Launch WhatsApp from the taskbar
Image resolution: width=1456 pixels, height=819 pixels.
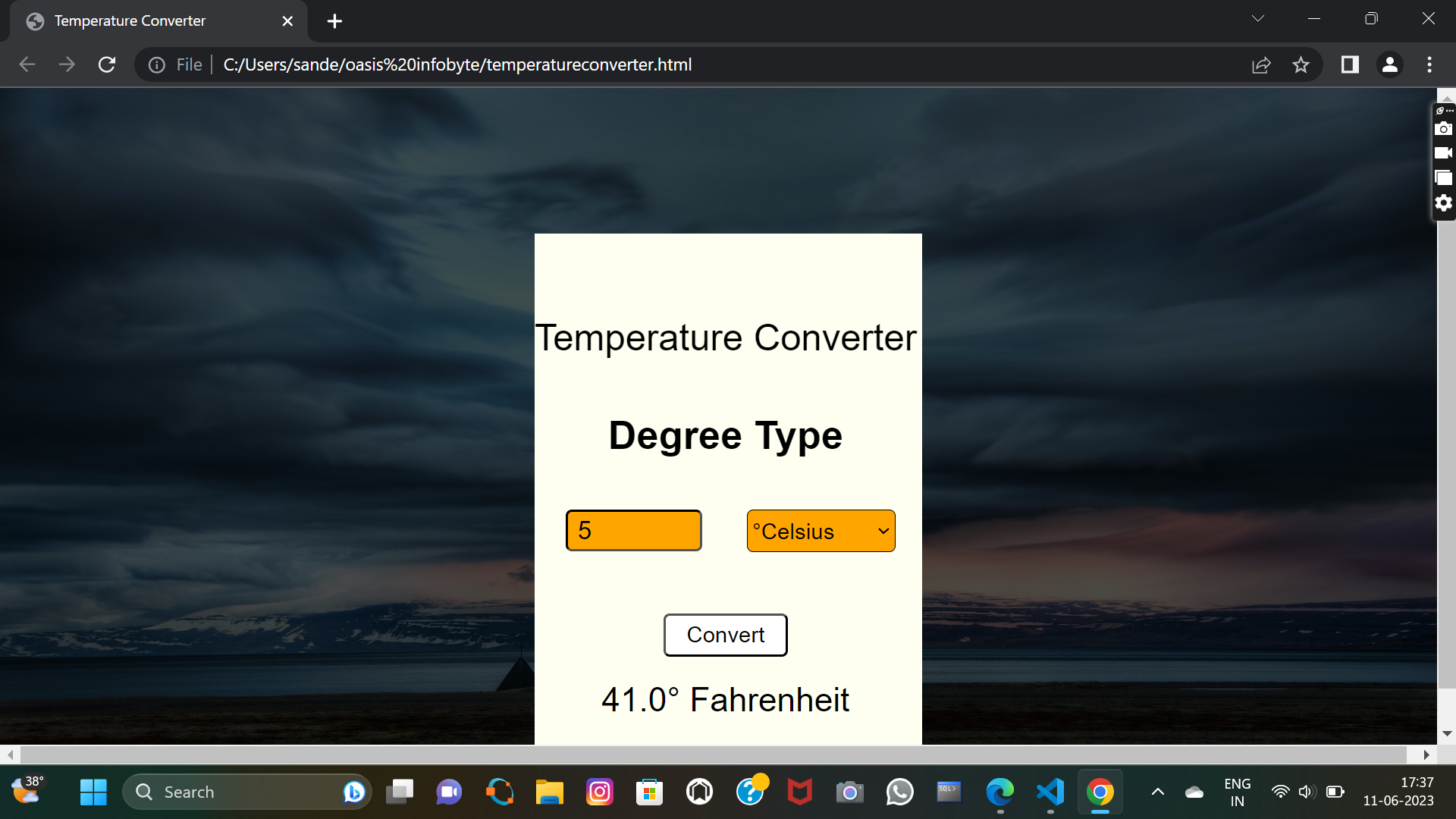pyautogui.click(x=899, y=792)
